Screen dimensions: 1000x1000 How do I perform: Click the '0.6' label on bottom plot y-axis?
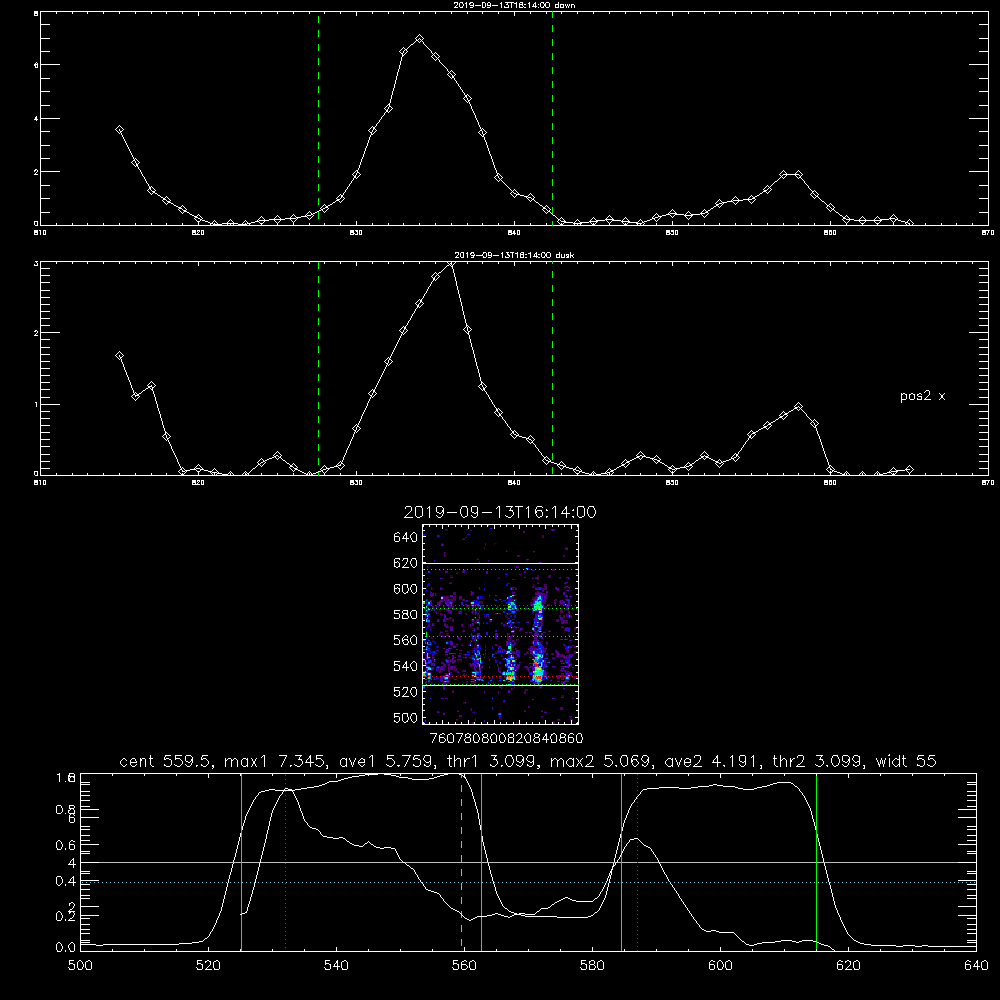click(x=66, y=846)
